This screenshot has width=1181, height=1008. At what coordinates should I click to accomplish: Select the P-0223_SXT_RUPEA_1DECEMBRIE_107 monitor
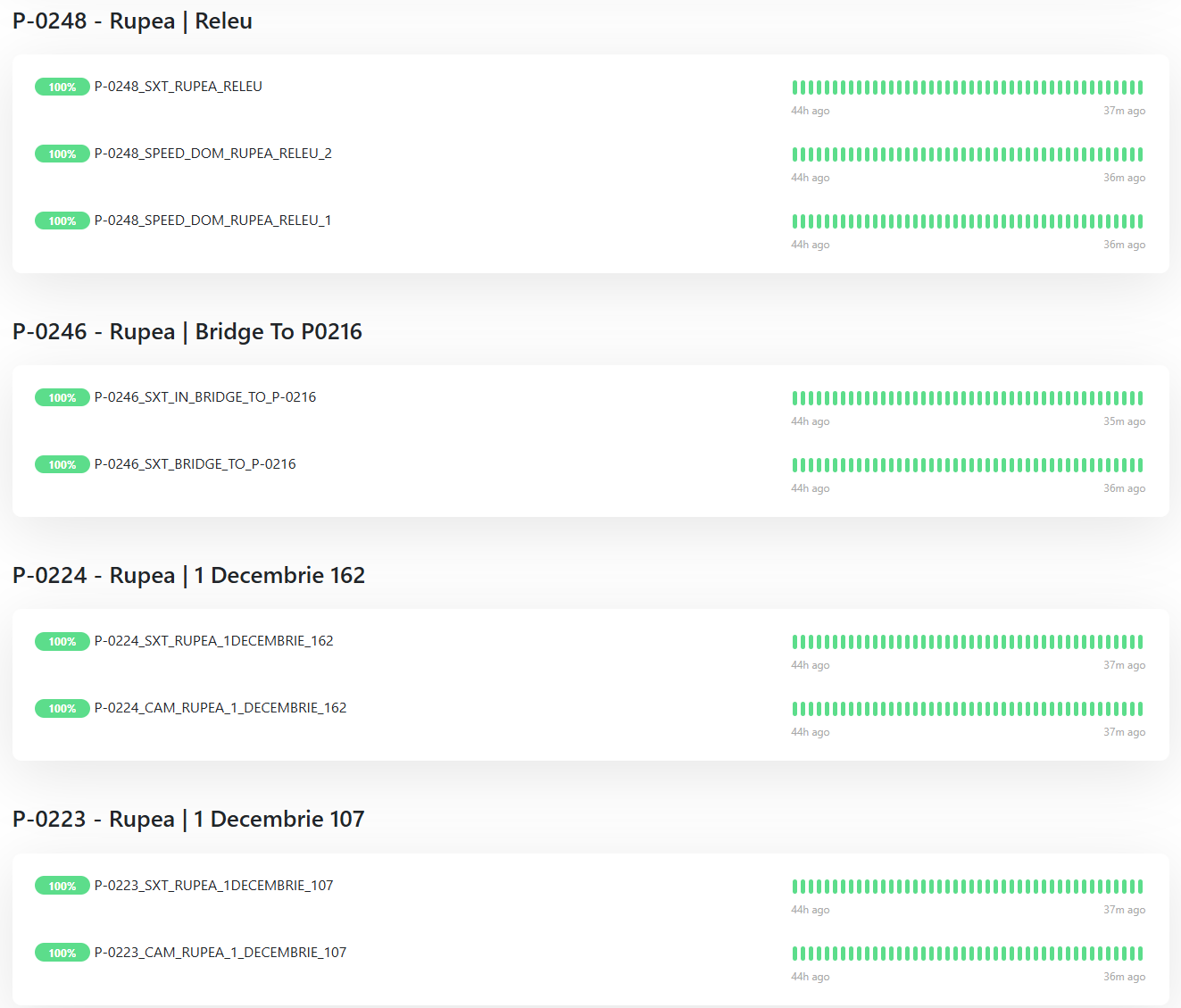pos(213,886)
